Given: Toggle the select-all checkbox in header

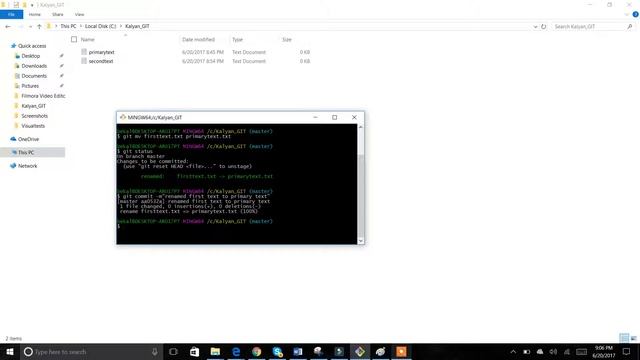Looking at the screenshot, I should (74, 40).
